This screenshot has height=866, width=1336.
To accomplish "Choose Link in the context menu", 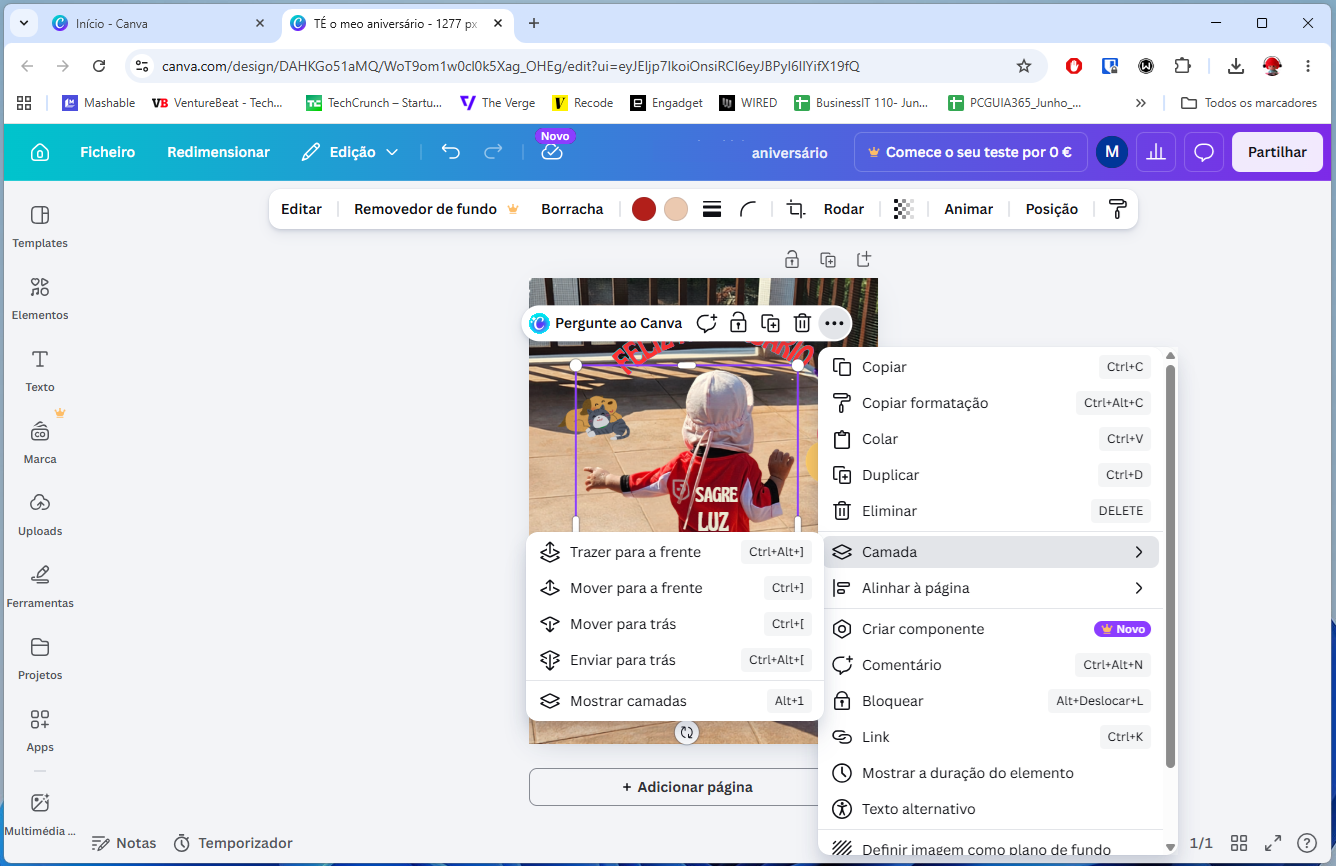I will 991,737.
